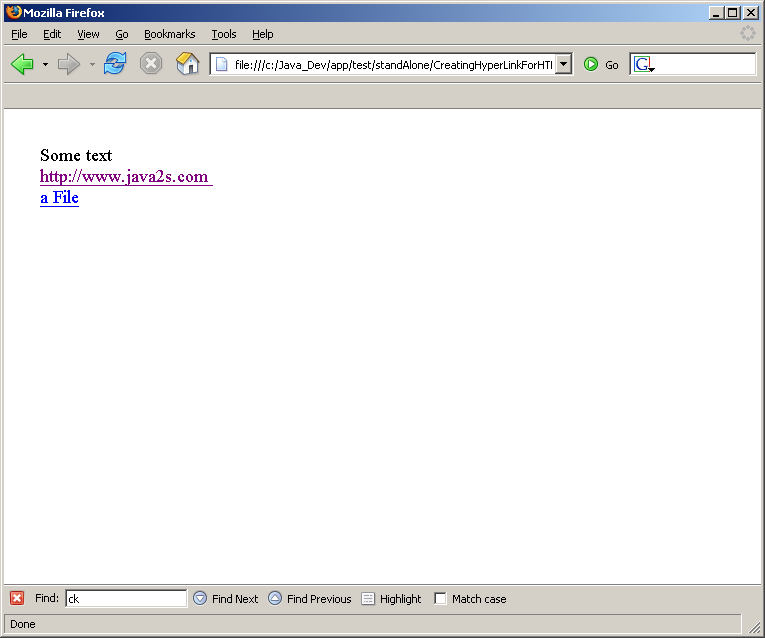
Task: Enable the Match case checkbox
Action: pos(440,598)
